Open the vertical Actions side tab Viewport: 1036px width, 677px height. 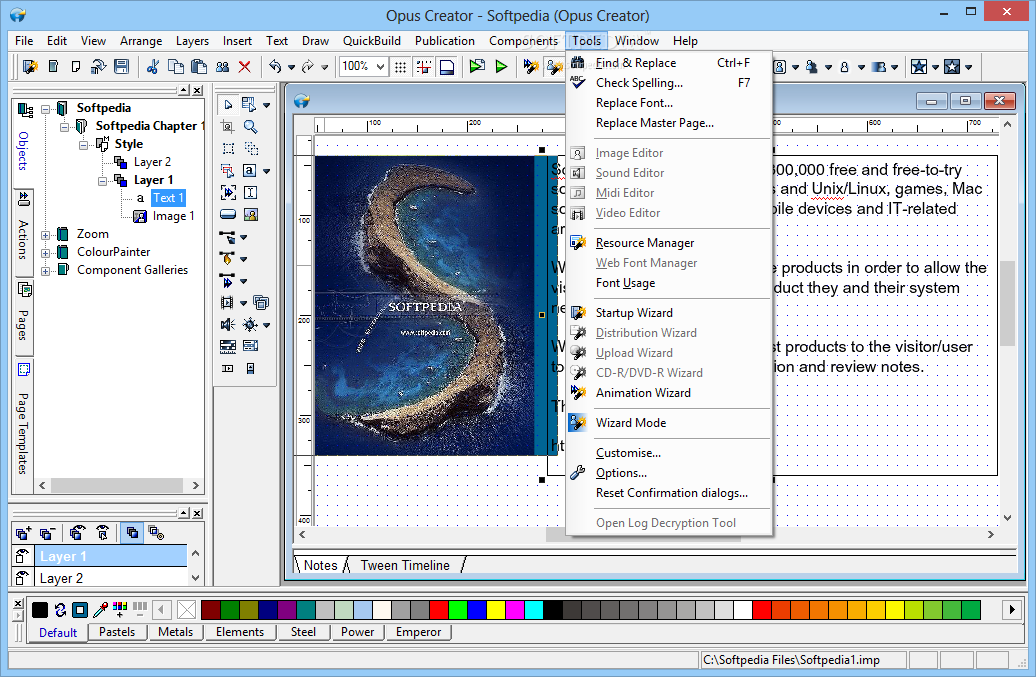point(22,231)
